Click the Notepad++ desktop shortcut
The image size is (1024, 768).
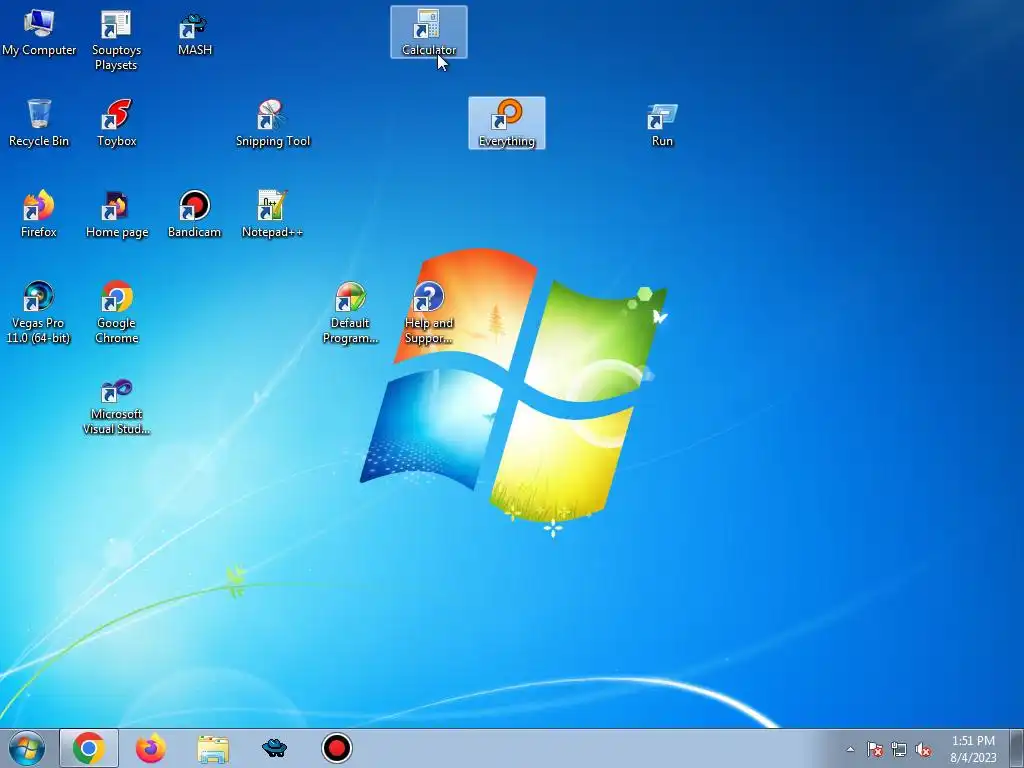[272, 214]
